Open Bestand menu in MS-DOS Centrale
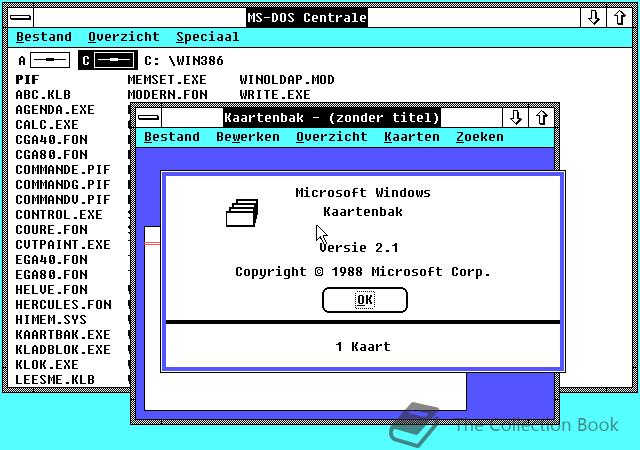 [x=44, y=37]
